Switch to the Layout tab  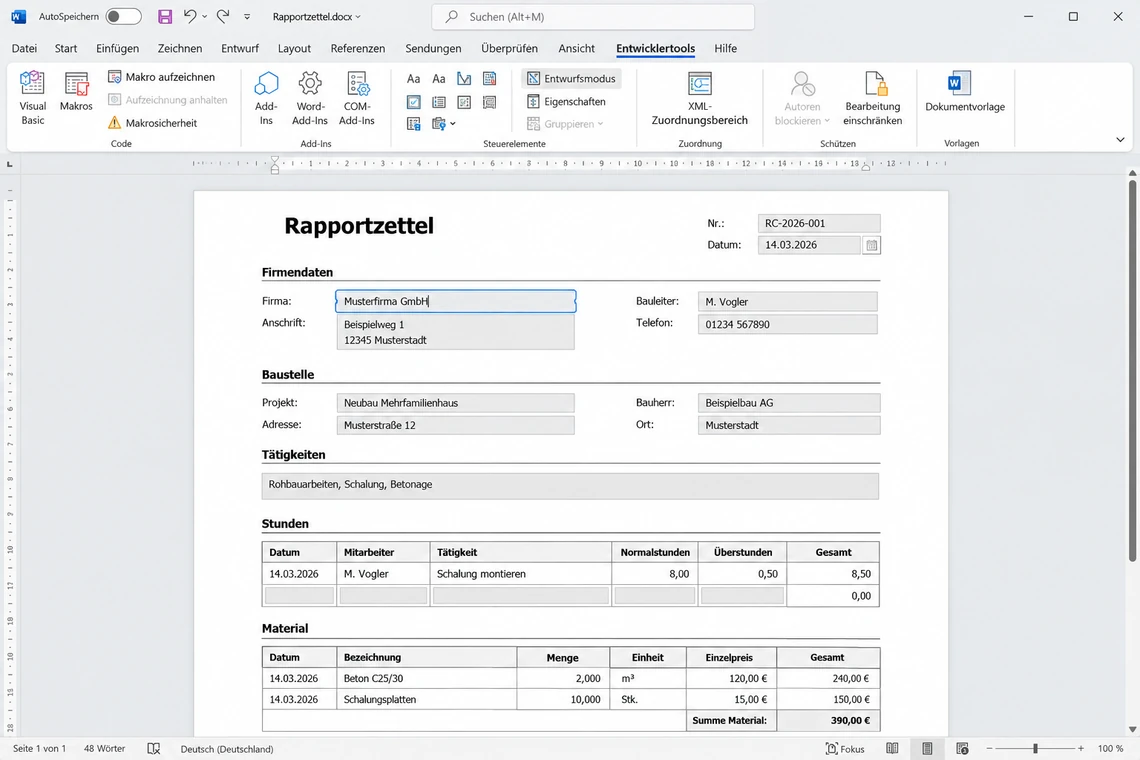294,48
